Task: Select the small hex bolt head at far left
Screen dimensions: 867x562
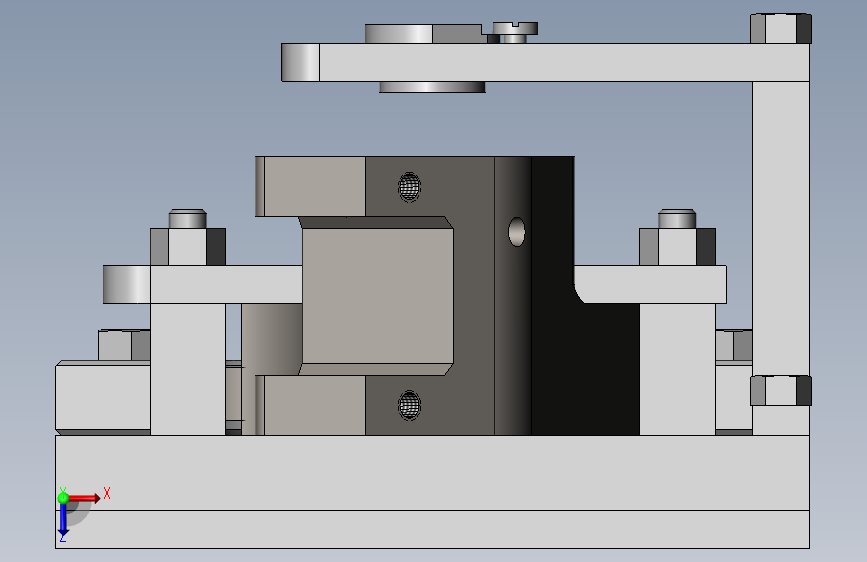Action: (x=124, y=345)
